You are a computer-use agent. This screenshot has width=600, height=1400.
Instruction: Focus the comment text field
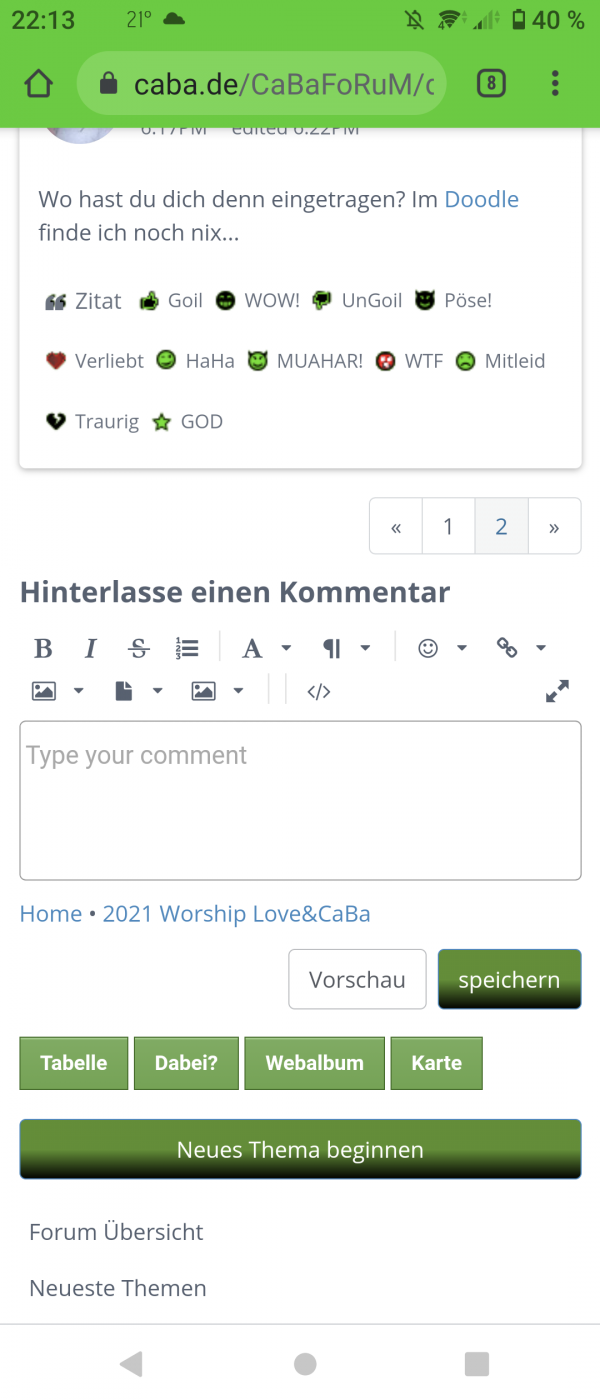[300, 800]
